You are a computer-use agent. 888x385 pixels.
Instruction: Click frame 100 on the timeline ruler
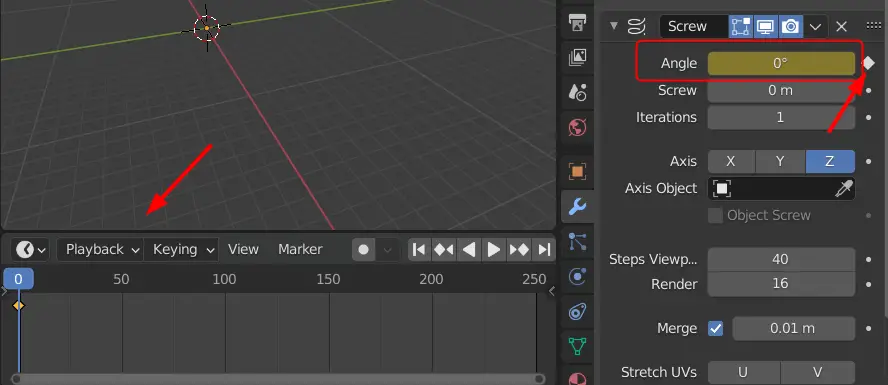point(224,279)
